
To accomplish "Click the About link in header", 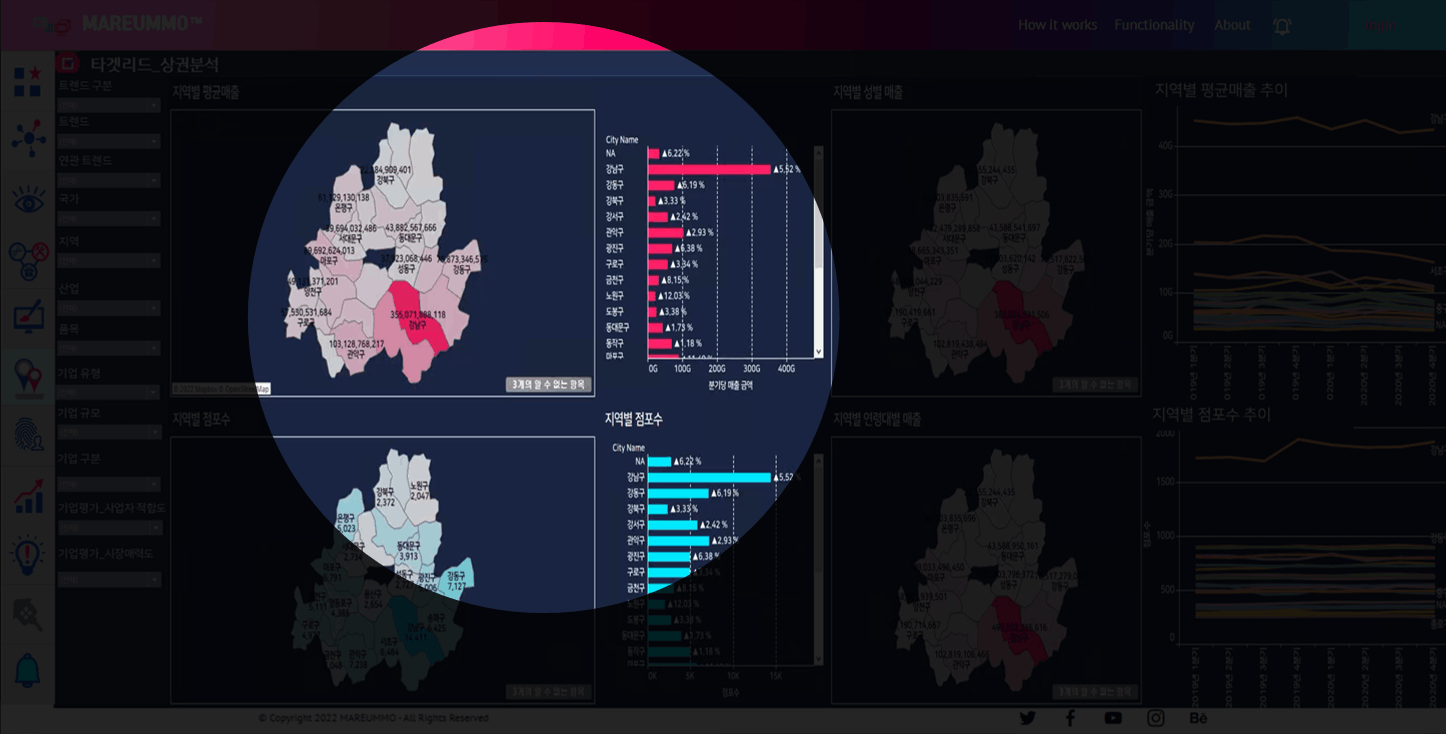I will [x=1232, y=25].
